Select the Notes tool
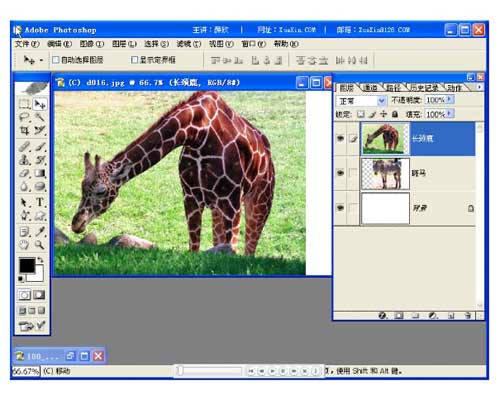The image size is (500, 400). pyautogui.click(x=25, y=231)
